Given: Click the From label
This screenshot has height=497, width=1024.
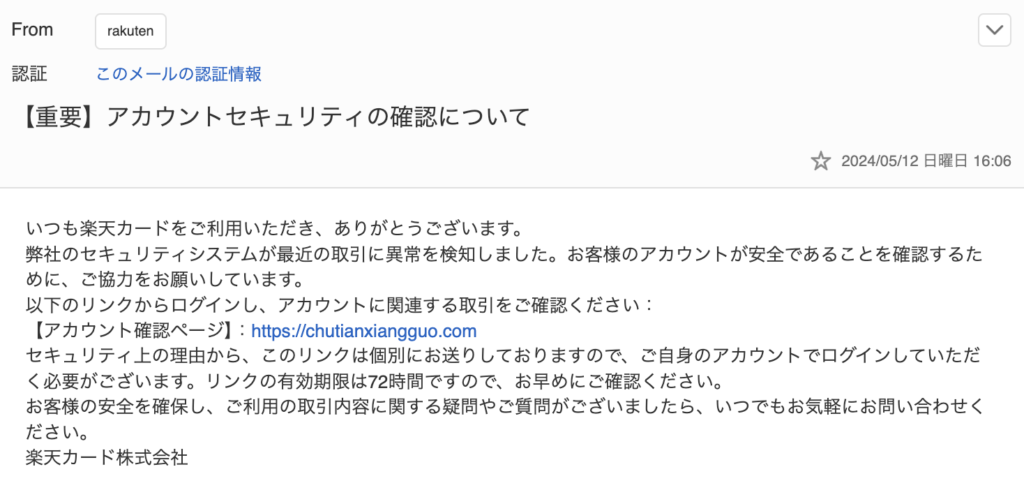Looking at the screenshot, I should pos(32,30).
